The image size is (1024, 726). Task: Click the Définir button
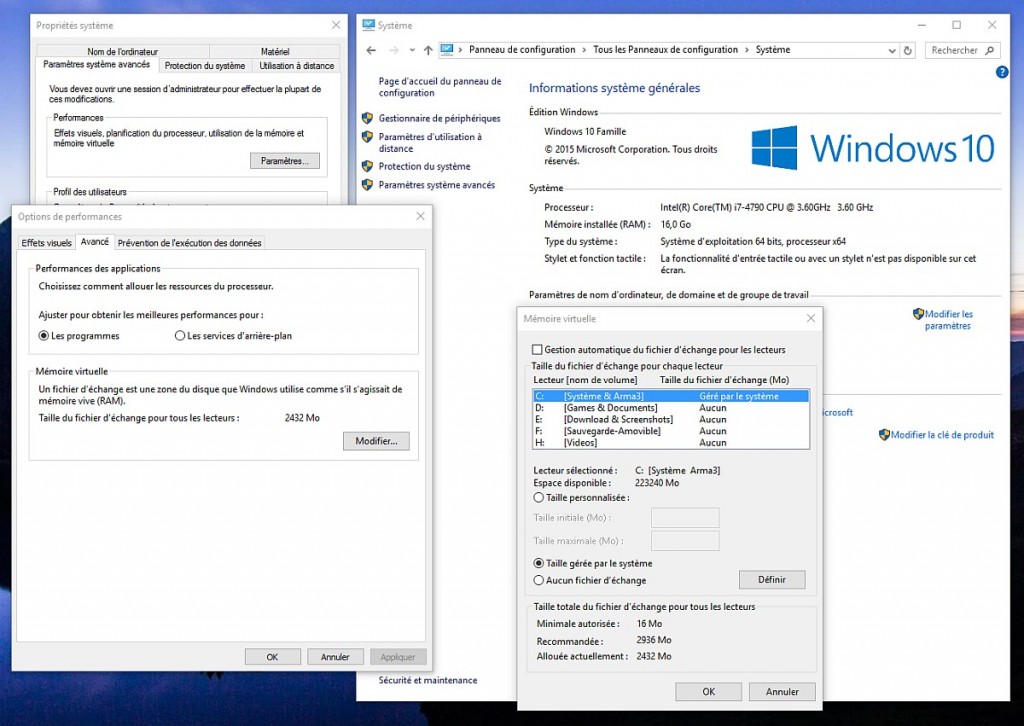[772, 580]
